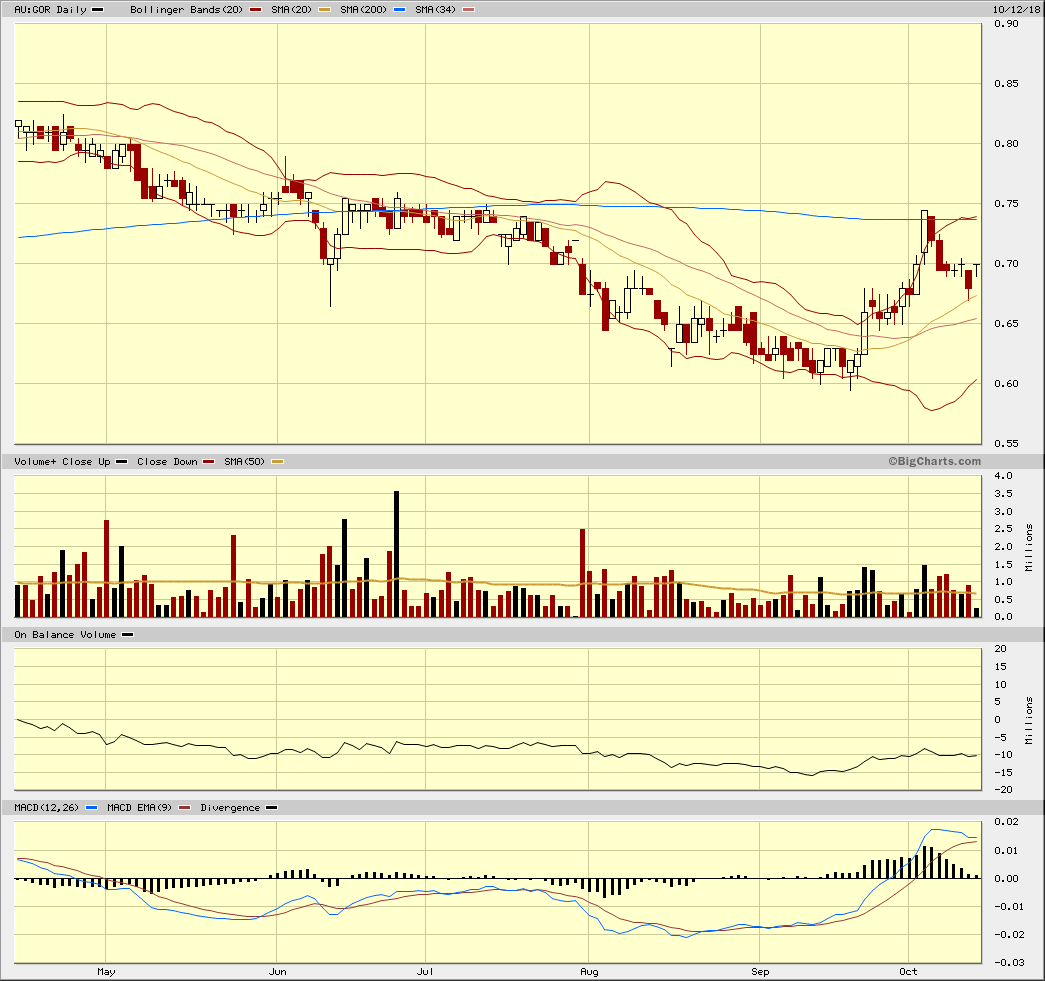The width and height of the screenshot is (1045, 981).
Task: Click the 20 On Balance Volume axis label
Action: click(x=1000, y=648)
